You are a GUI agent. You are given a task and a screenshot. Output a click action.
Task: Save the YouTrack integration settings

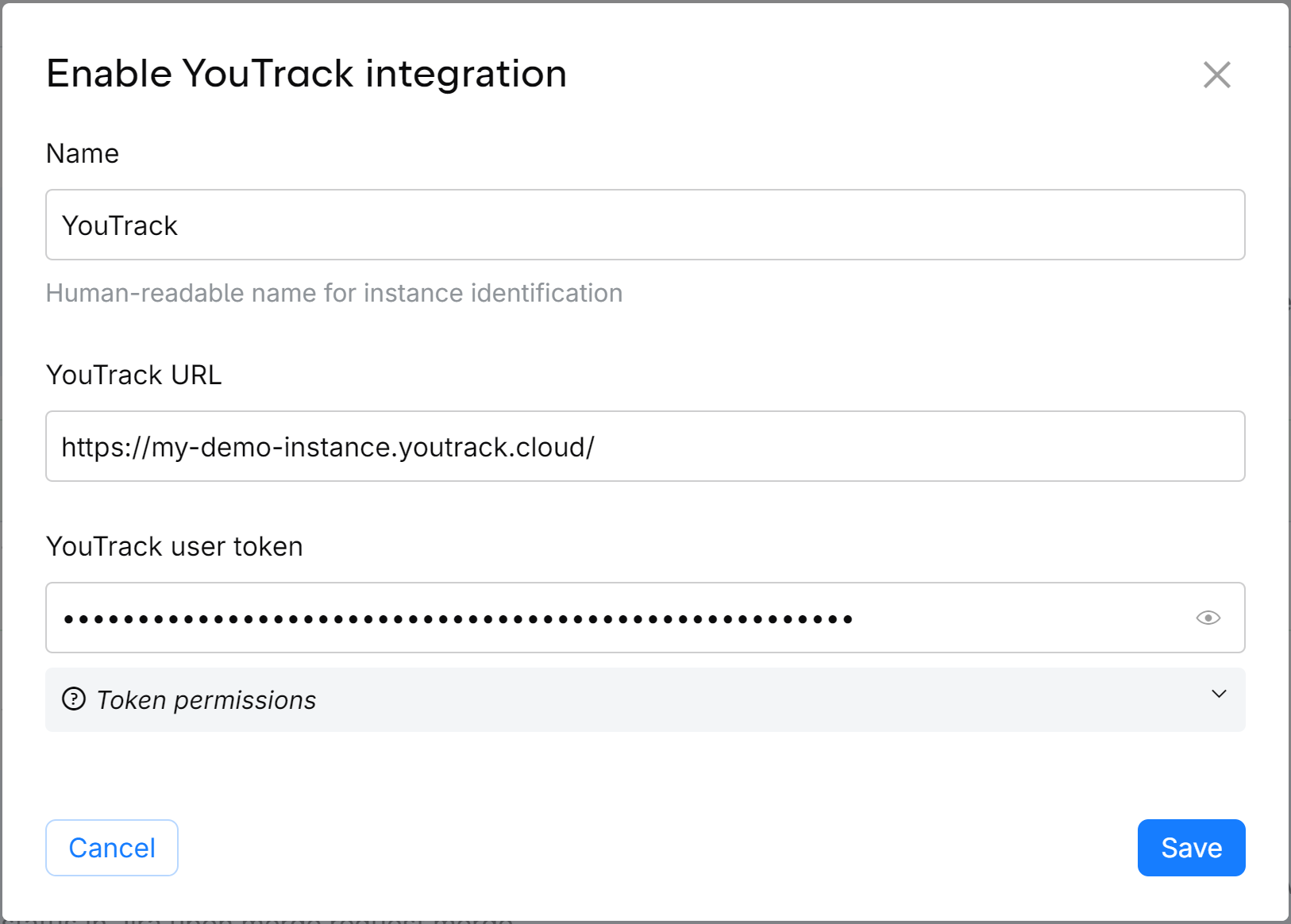pyautogui.click(x=1191, y=848)
